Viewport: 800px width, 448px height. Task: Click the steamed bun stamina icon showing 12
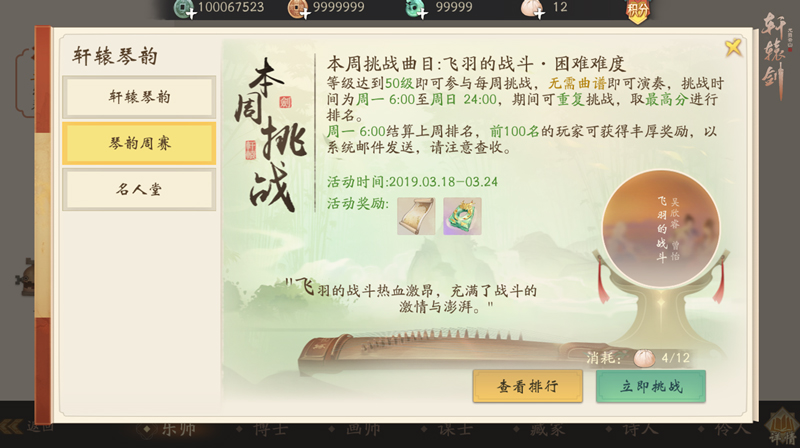tap(529, 8)
